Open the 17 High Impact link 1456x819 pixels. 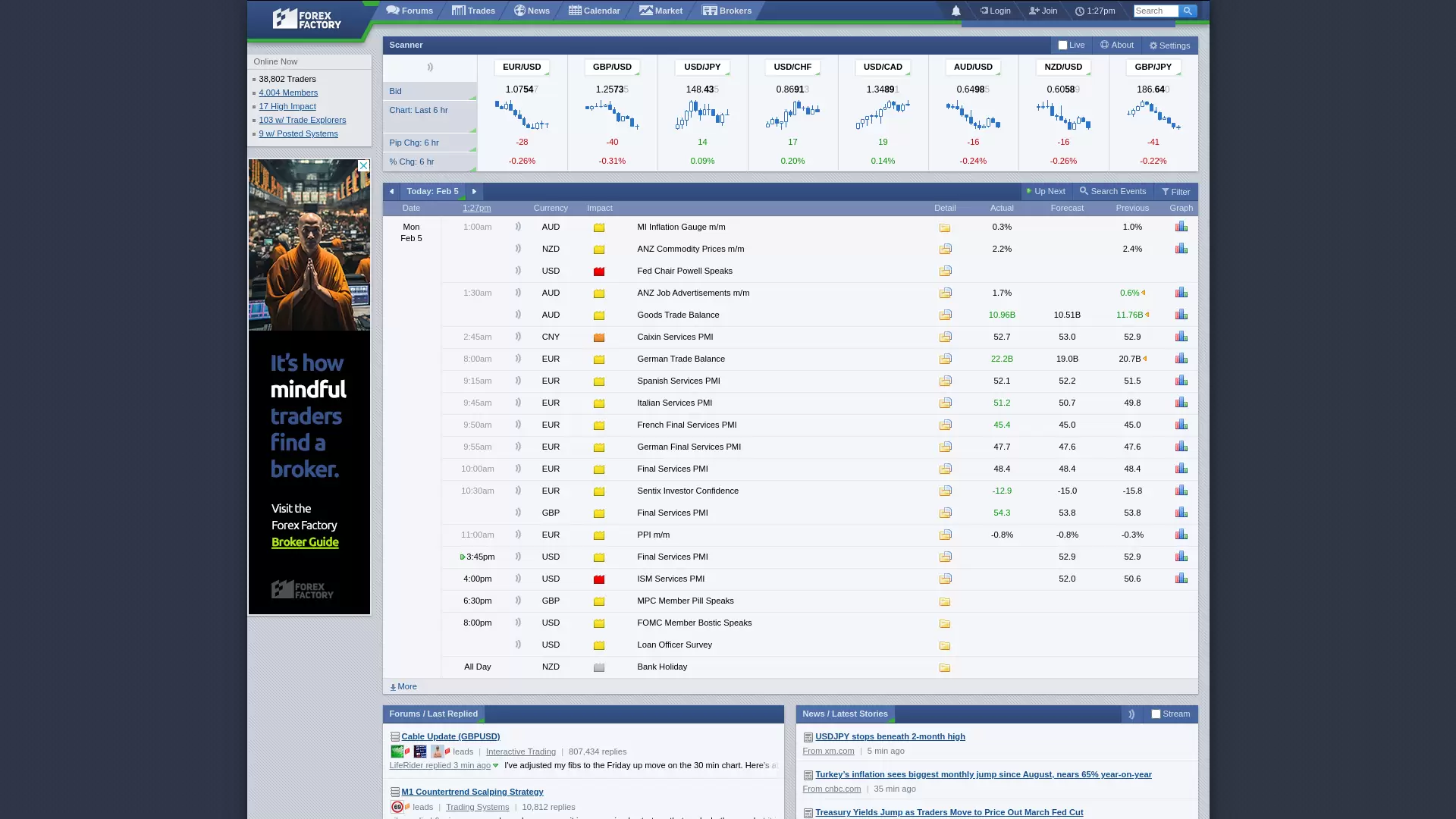tap(287, 106)
